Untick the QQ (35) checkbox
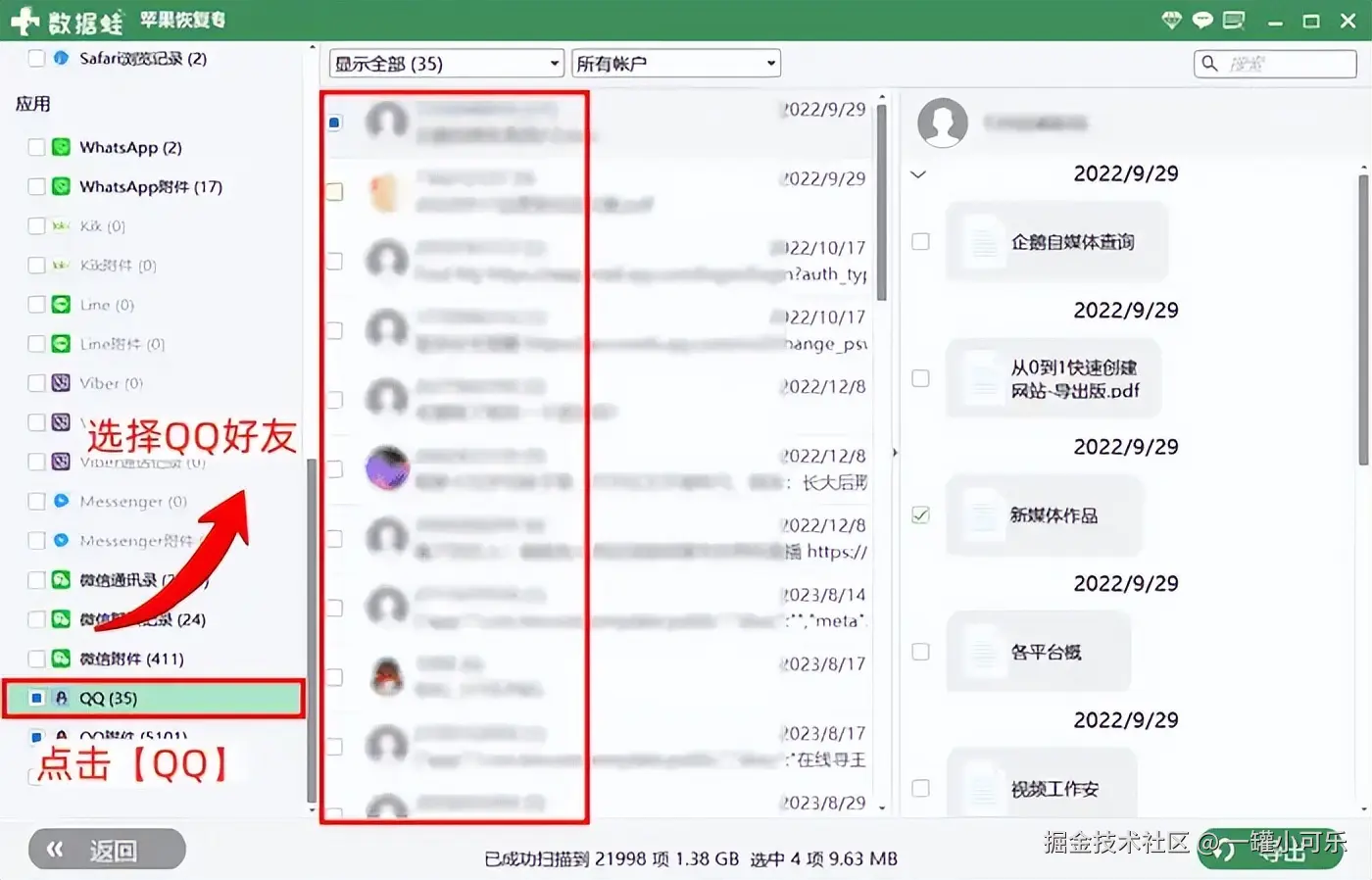The image size is (1372, 880). (x=36, y=698)
